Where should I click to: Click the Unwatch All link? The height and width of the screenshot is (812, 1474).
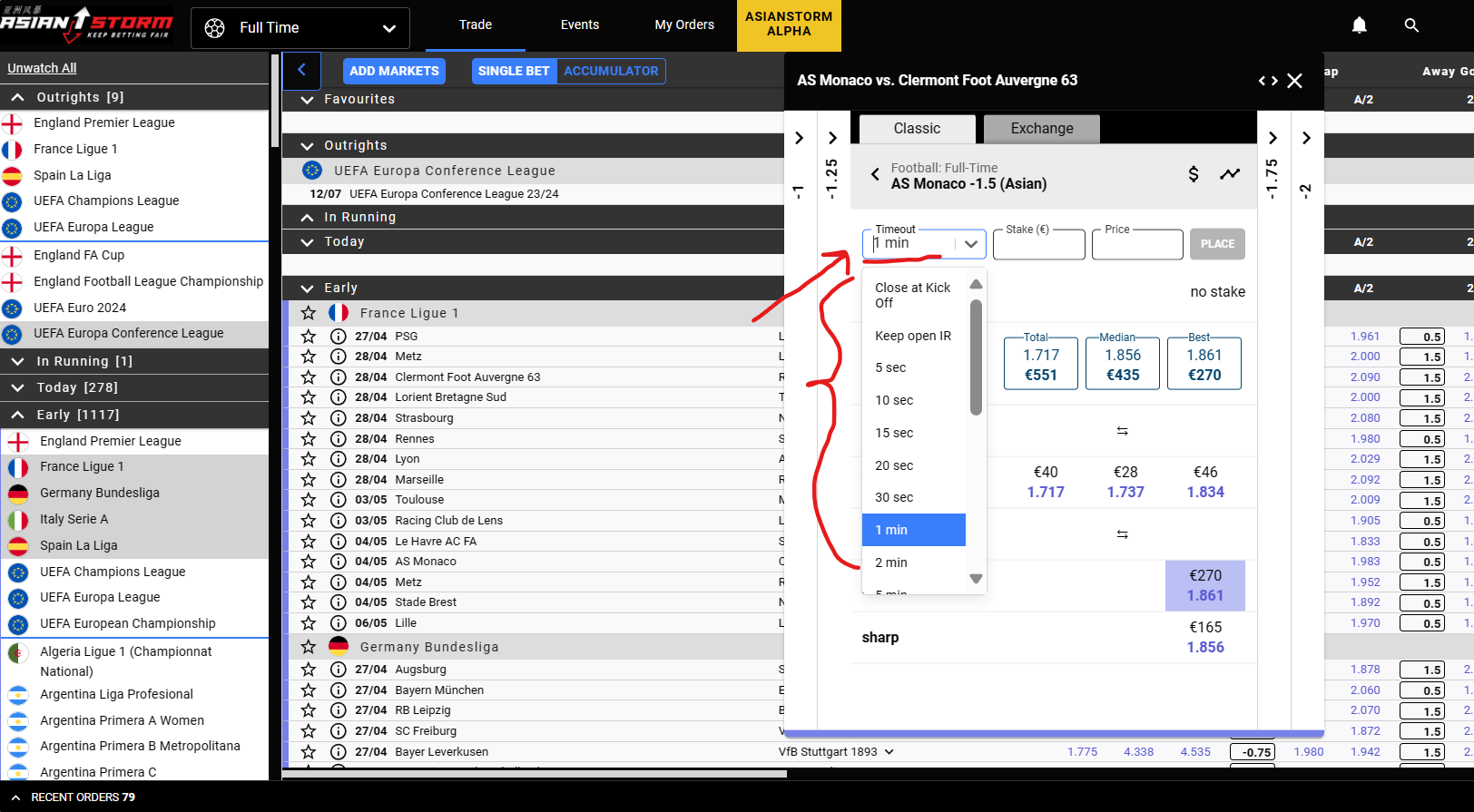pyautogui.click(x=42, y=68)
